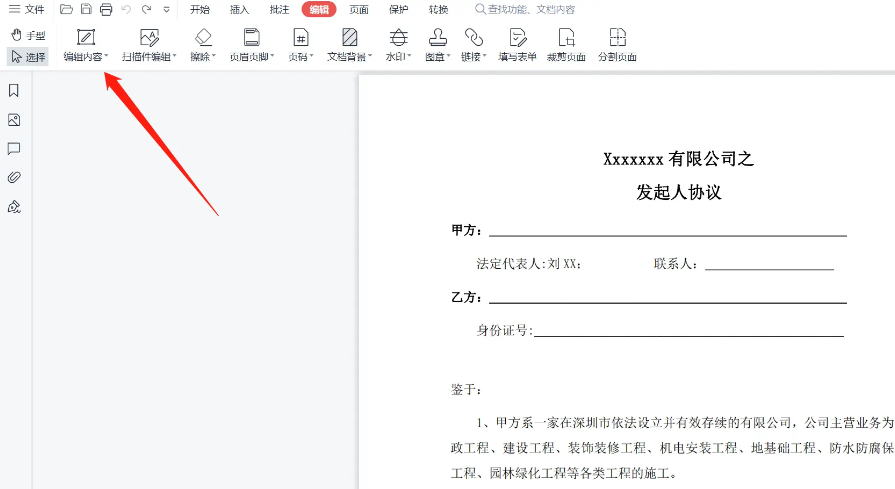
Task: Activate 选择 (Select) mode
Action: pyautogui.click(x=28, y=57)
